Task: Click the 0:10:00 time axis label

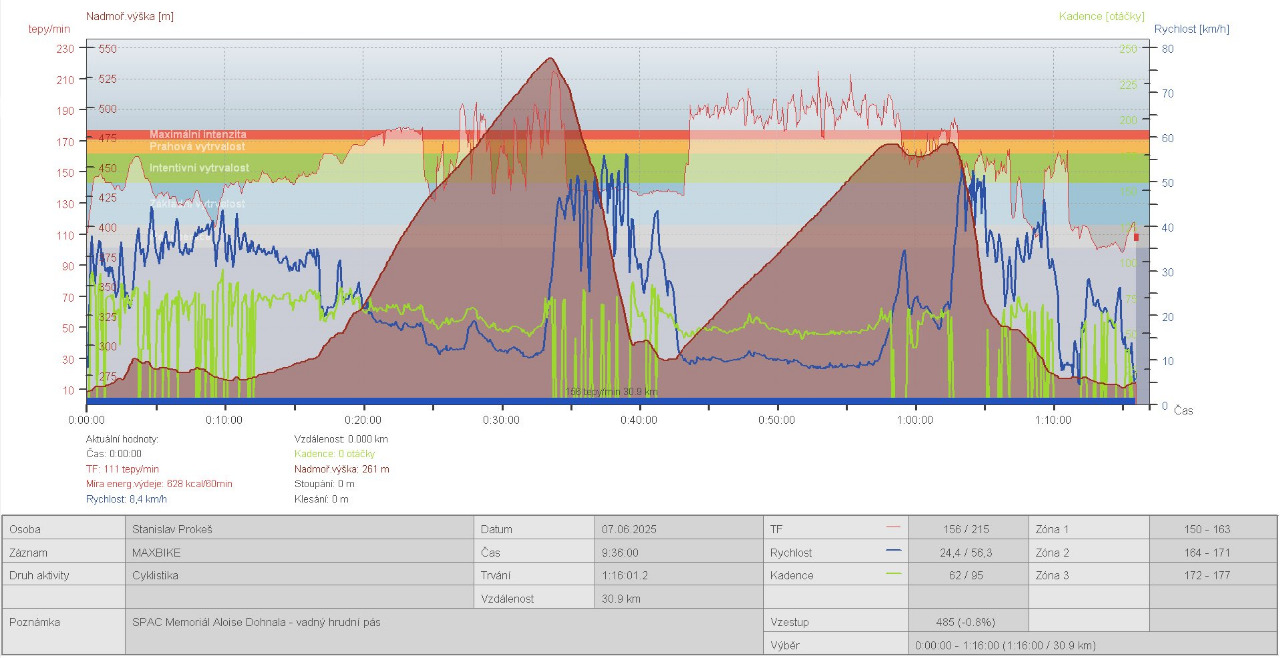Action: coord(224,420)
